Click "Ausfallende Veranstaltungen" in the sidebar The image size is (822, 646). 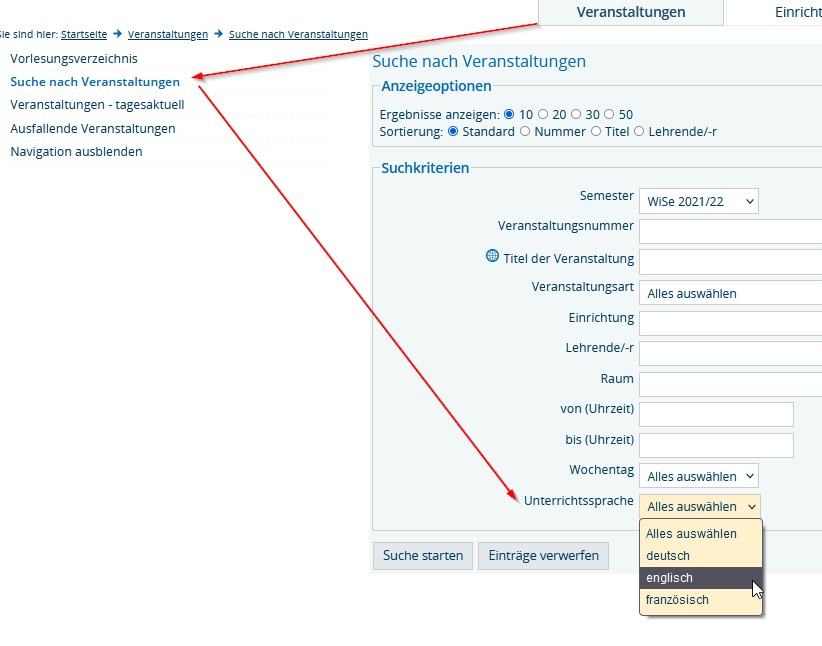(x=92, y=128)
